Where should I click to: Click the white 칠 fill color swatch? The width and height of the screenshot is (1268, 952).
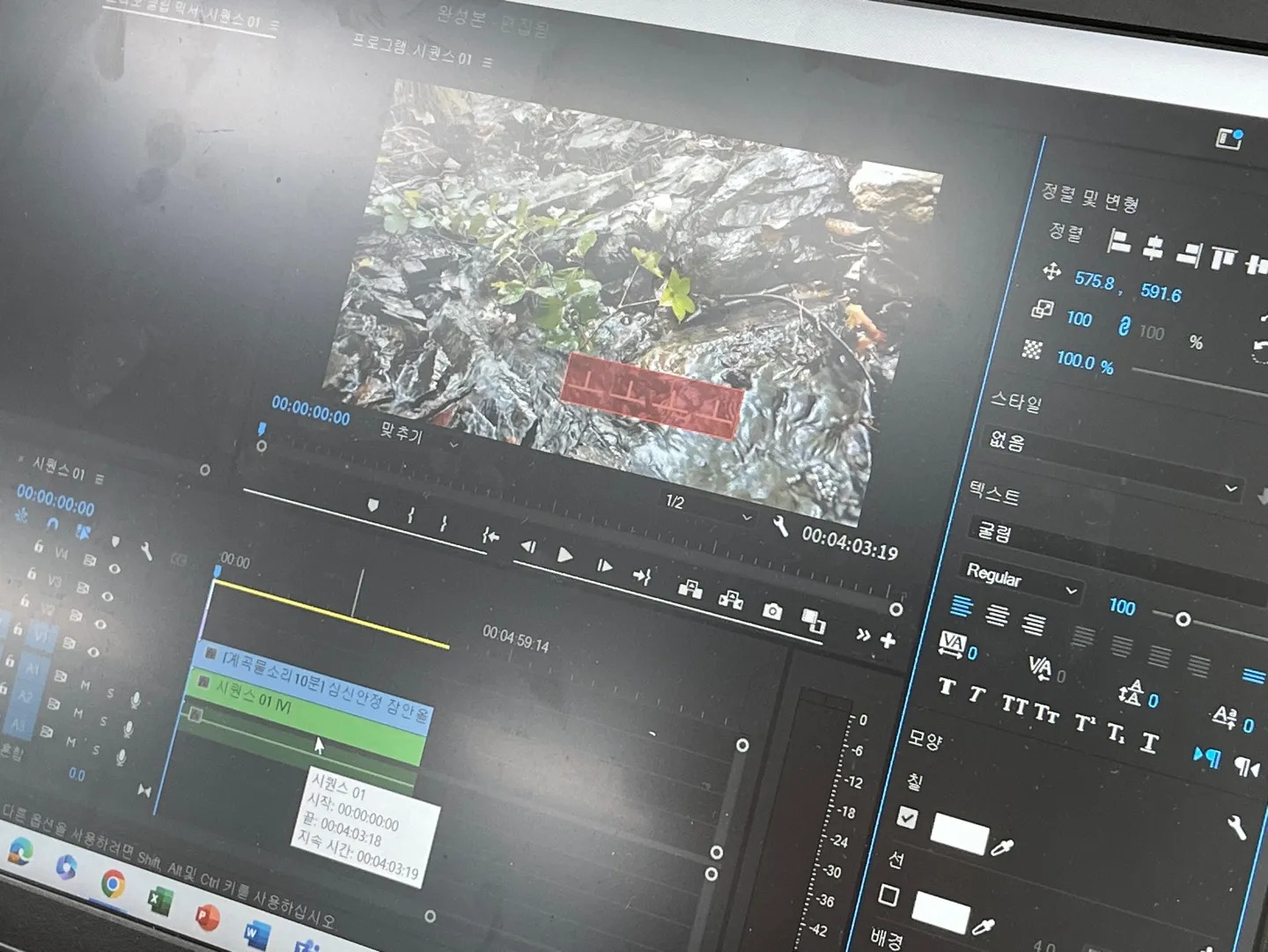959,834
